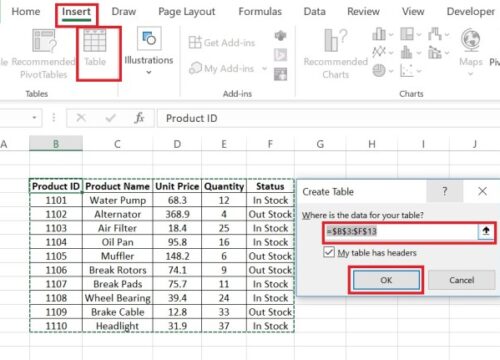
Task: Close the Create Table dialog
Action: [482, 191]
